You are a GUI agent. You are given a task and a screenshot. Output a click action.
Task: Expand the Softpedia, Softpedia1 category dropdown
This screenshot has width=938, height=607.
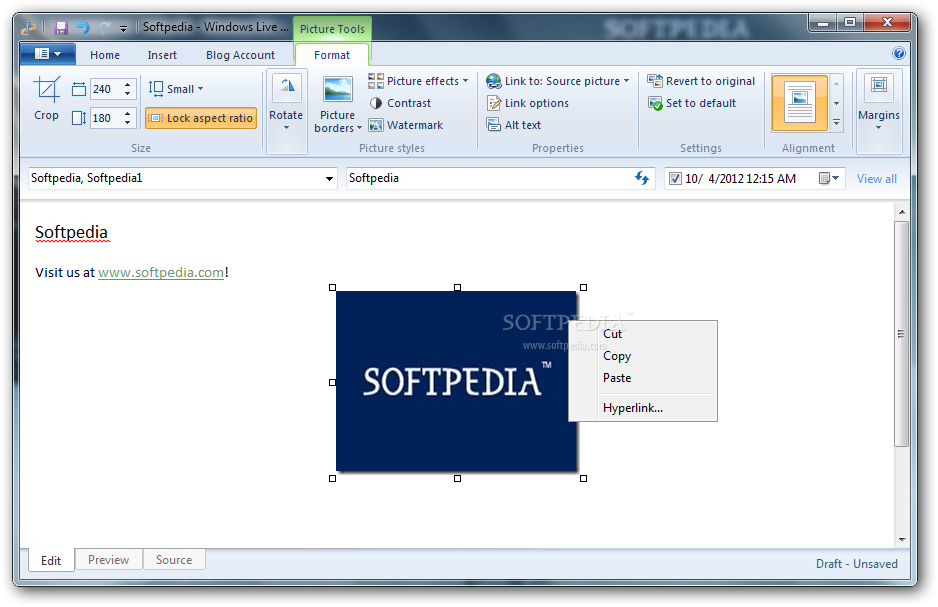pyautogui.click(x=329, y=179)
